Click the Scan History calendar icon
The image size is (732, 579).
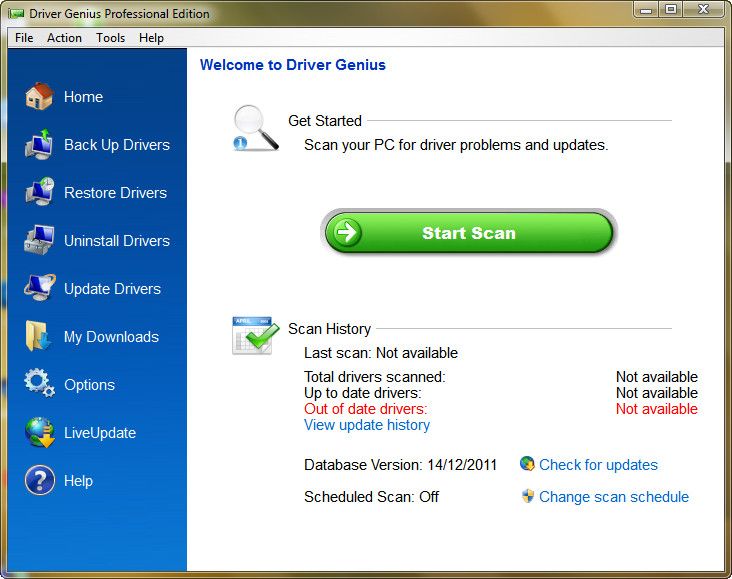click(255, 336)
